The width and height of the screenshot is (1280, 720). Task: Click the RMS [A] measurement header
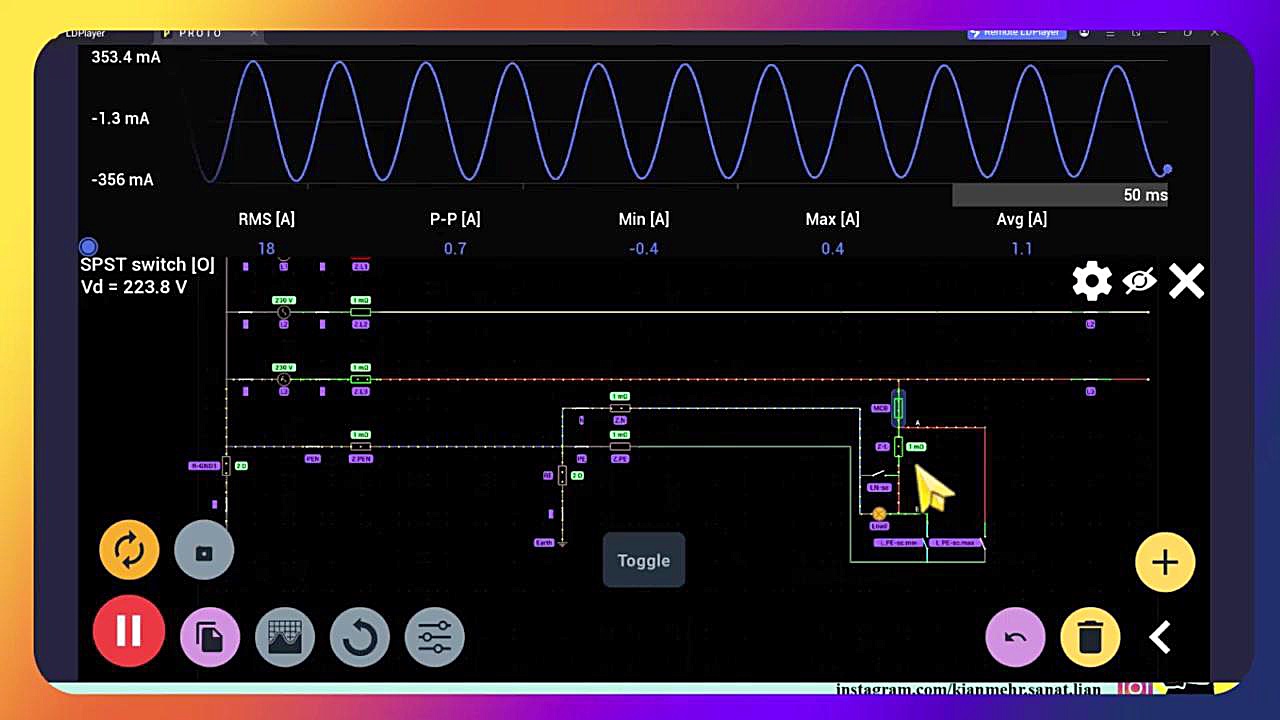266,219
